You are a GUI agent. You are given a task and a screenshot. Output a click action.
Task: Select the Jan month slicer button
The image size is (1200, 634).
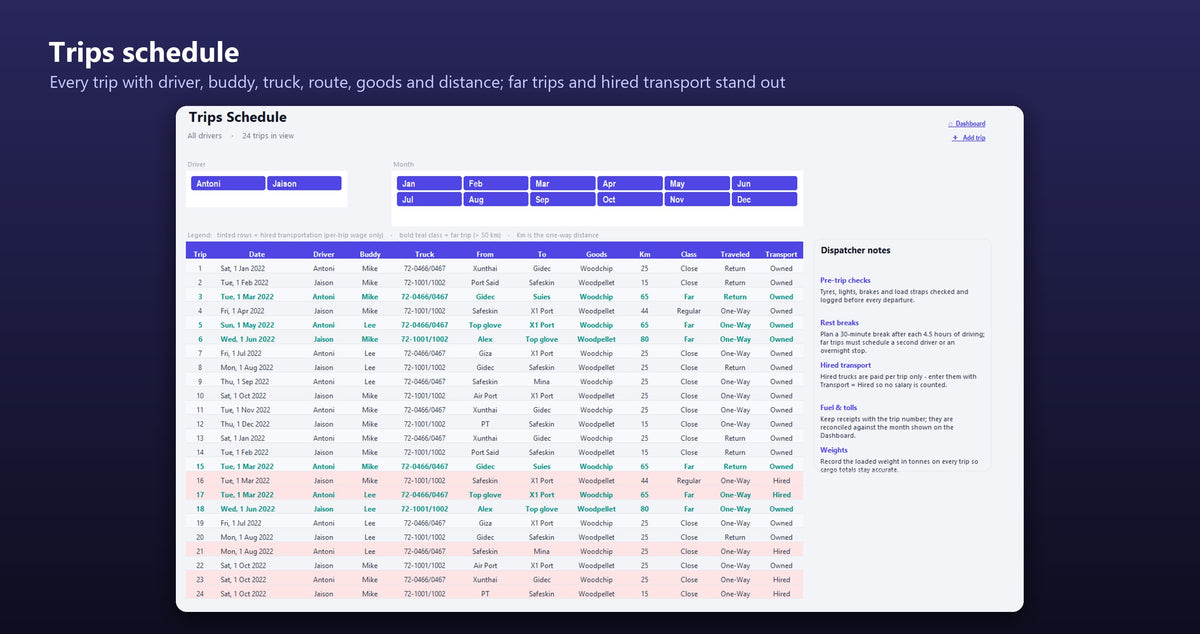[429, 184]
